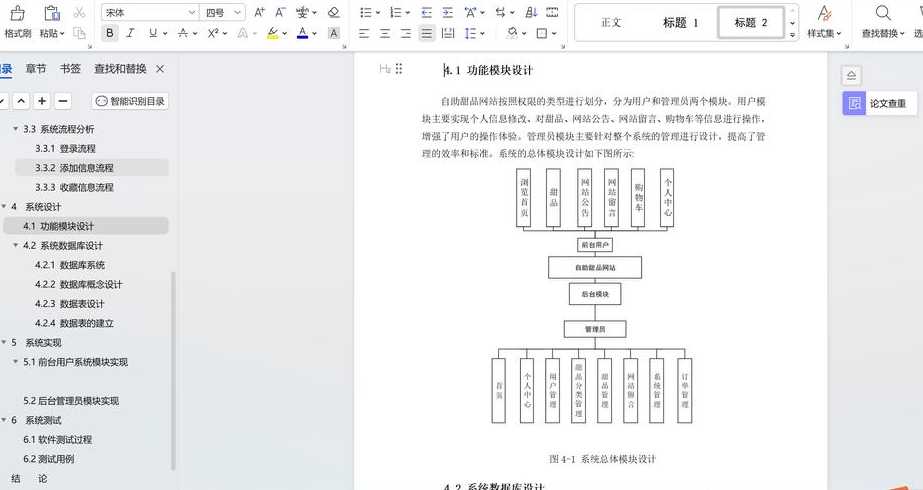Click the bulleted list icon
Viewport: 923px width, 490px height.
click(x=366, y=12)
